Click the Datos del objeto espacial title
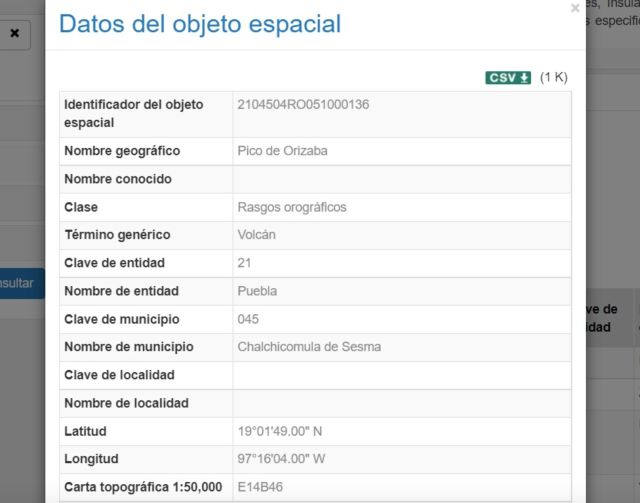This screenshot has width=640, height=503. (x=200, y=24)
